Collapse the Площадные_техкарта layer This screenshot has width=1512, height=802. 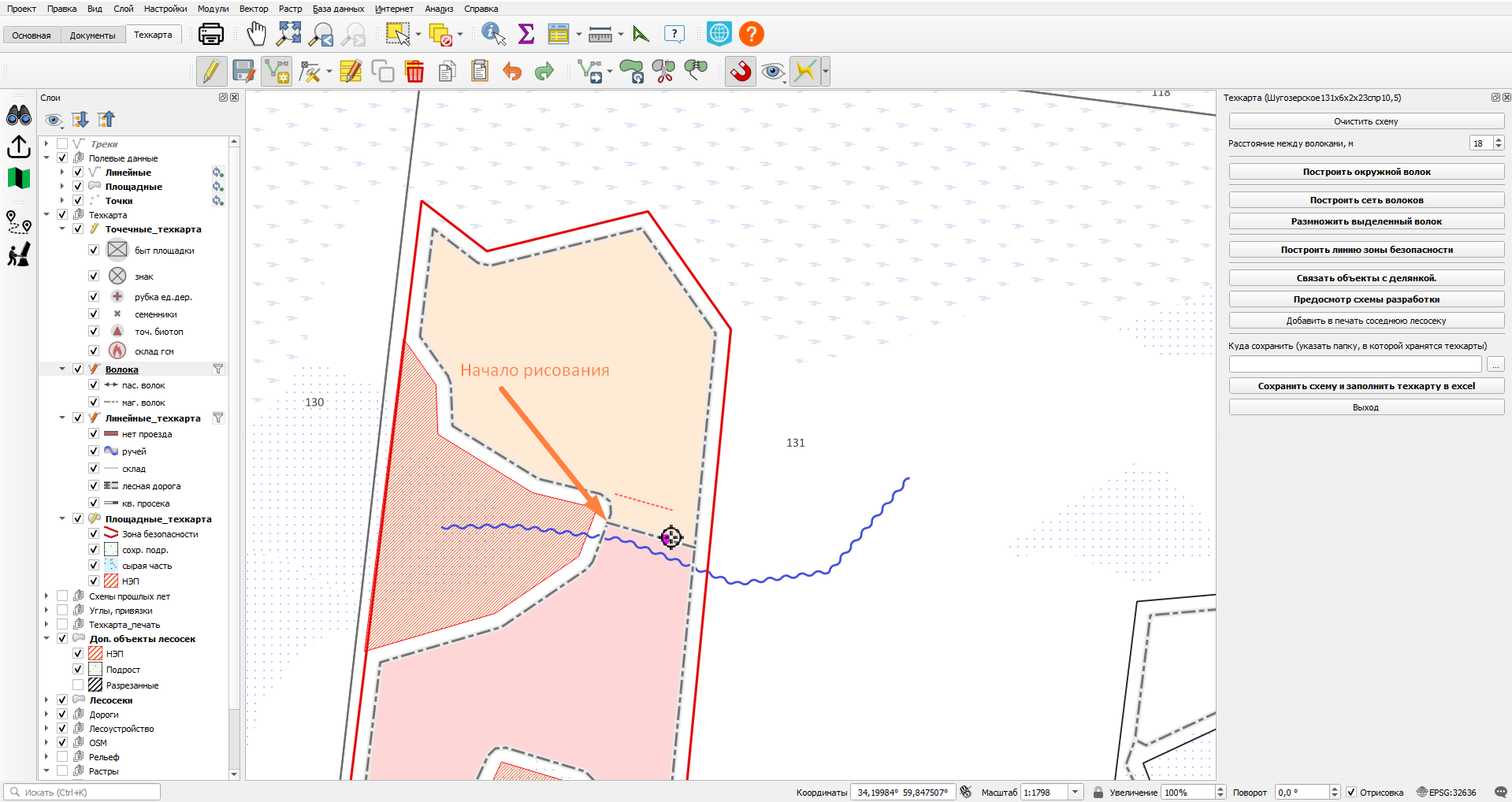click(x=62, y=519)
